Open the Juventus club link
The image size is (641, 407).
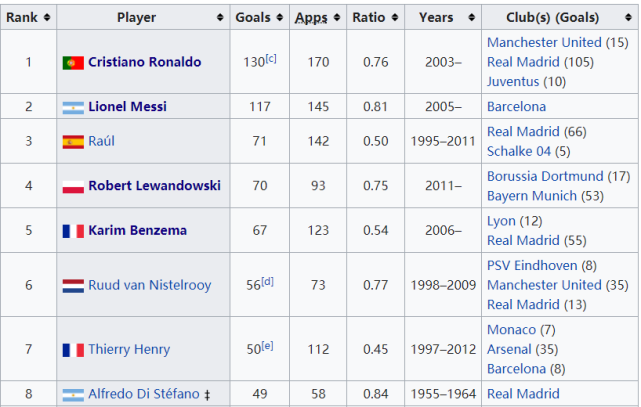pyautogui.click(x=513, y=82)
